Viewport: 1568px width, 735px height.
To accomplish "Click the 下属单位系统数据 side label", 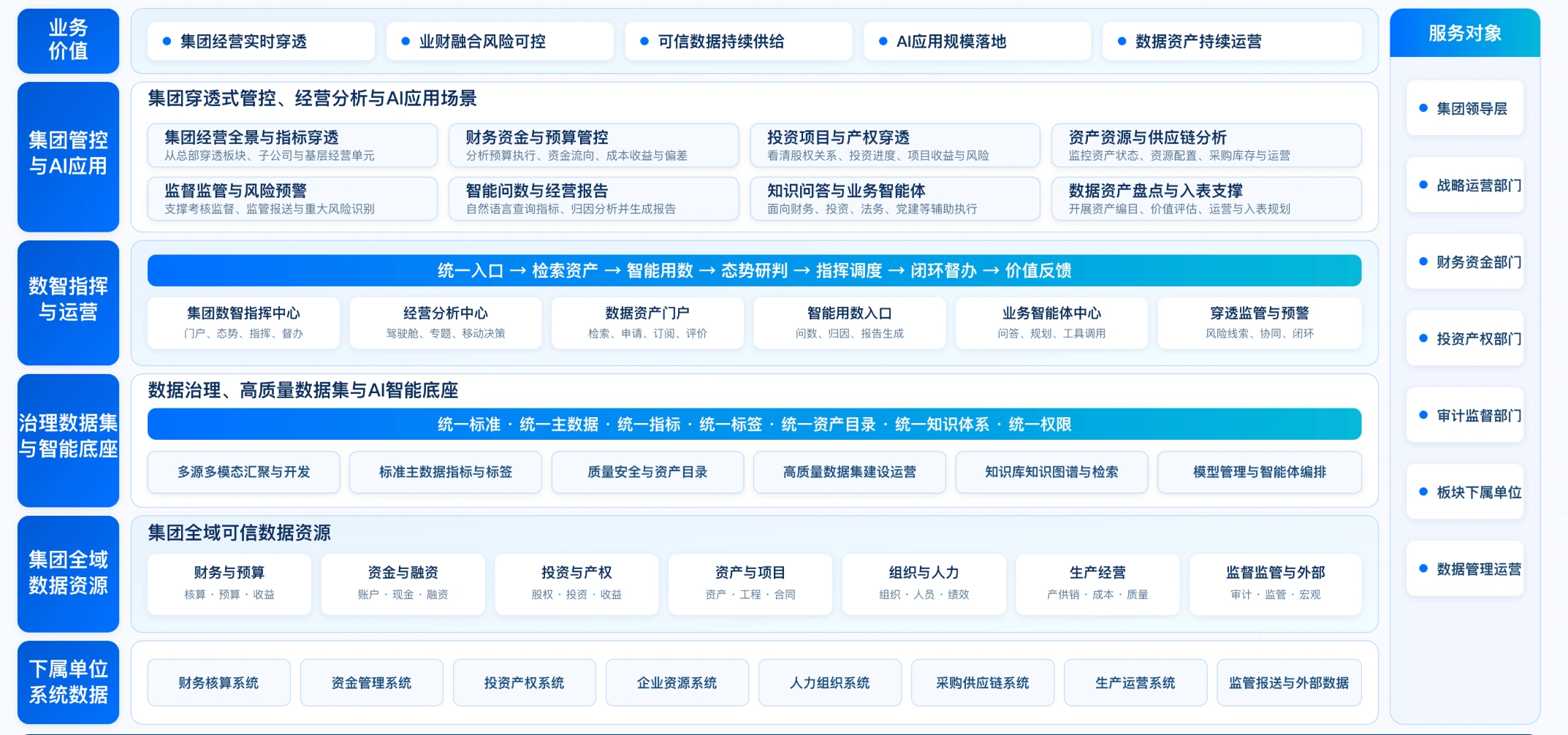I will (68, 682).
